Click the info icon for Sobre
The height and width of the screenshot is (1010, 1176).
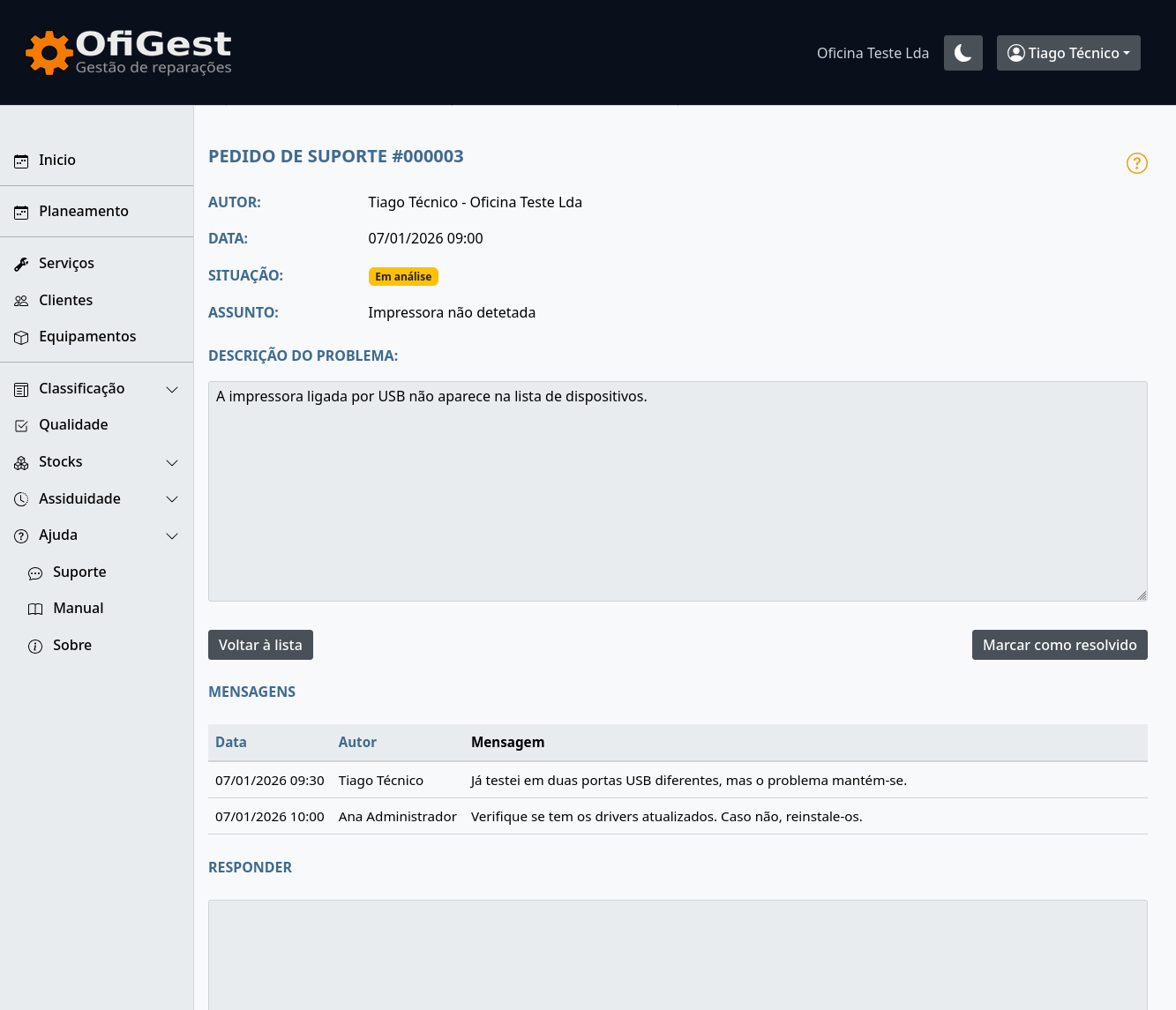click(35, 647)
